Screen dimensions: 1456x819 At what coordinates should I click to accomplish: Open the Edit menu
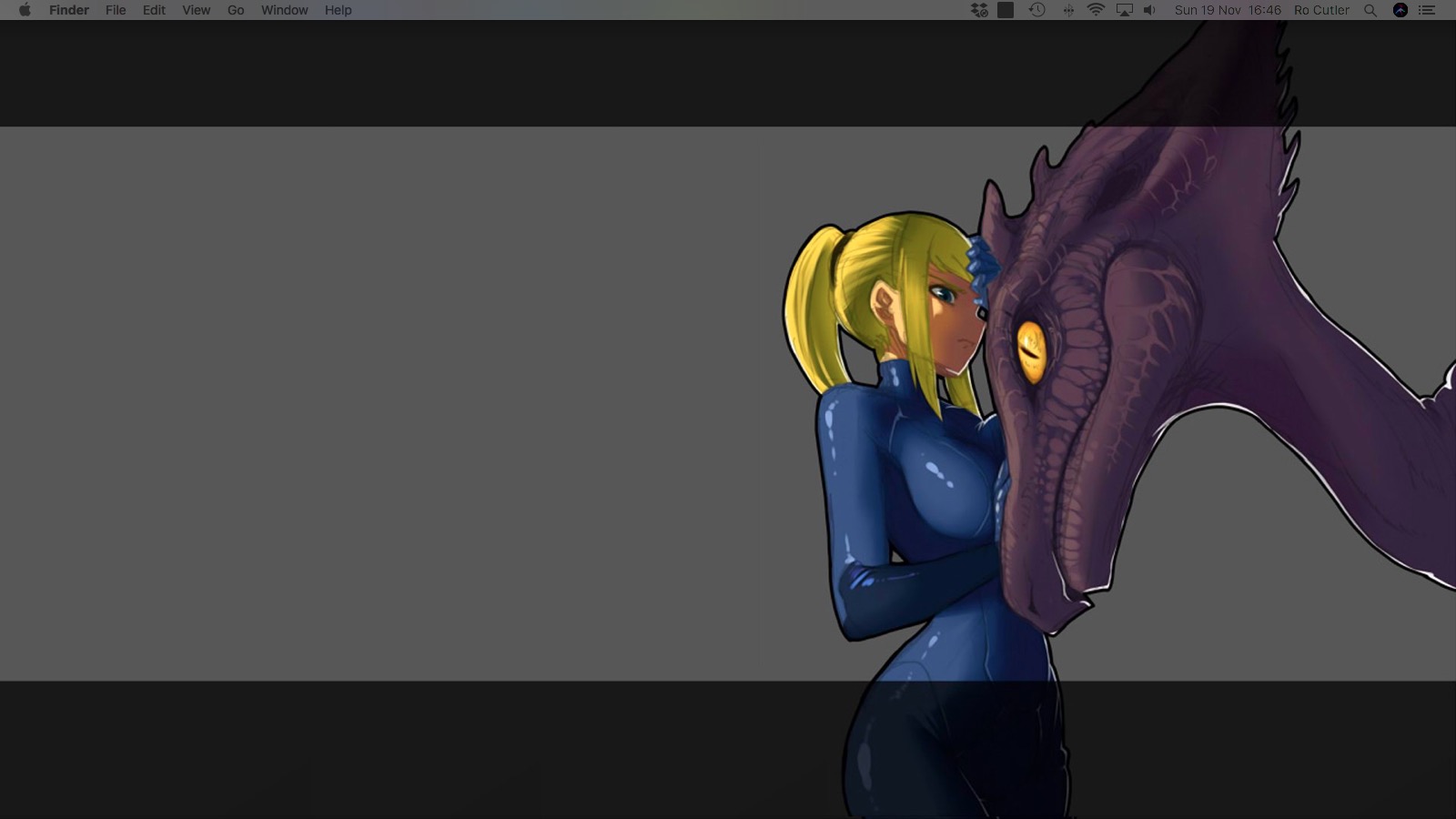(x=154, y=10)
